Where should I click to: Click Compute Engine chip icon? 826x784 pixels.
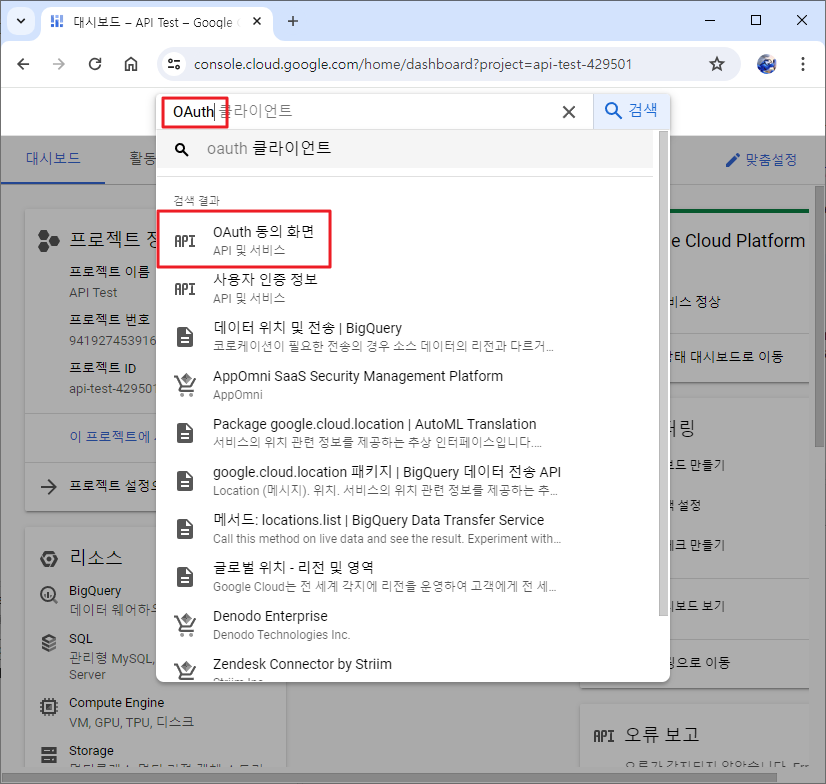tap(48, 707)
